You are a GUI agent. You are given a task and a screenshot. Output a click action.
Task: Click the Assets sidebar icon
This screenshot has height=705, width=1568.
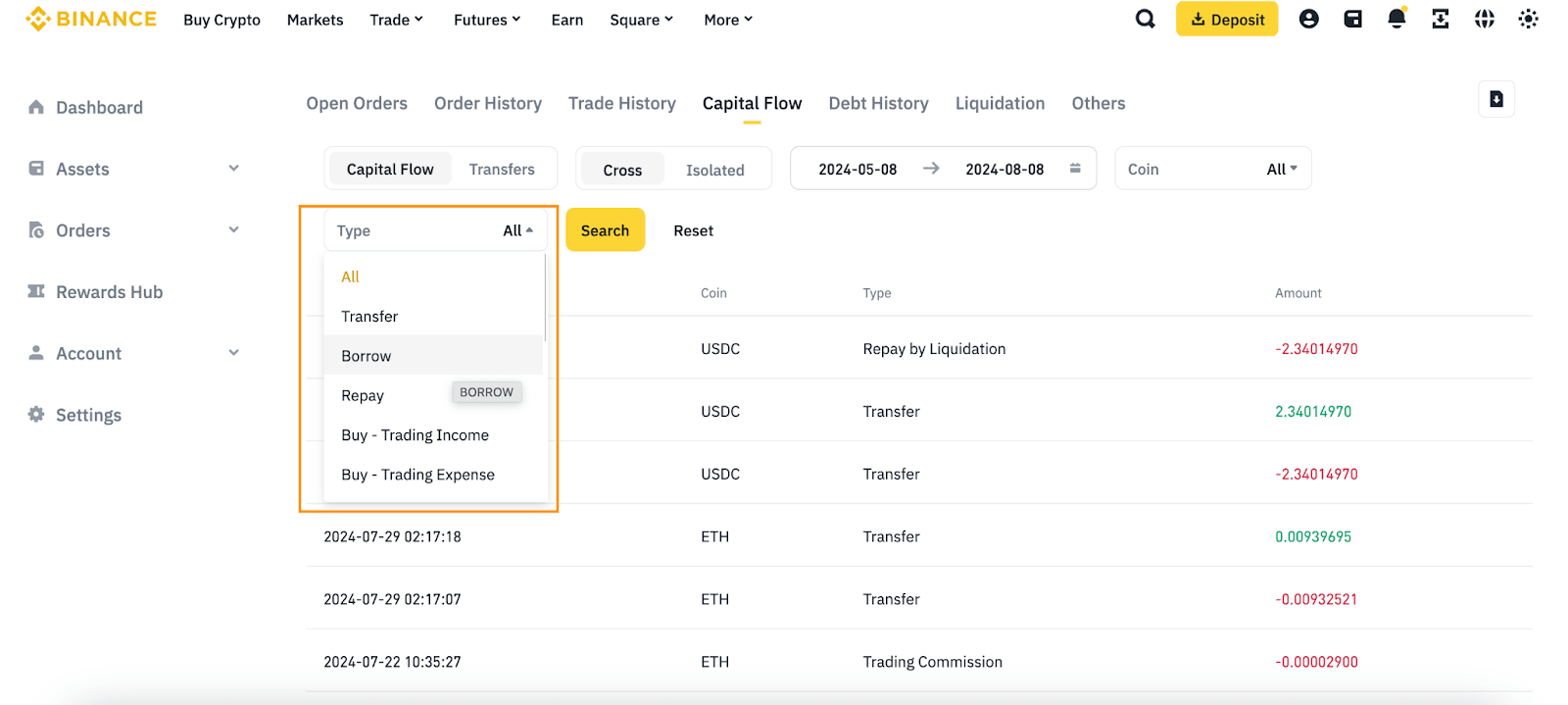(x=36, y=169)
